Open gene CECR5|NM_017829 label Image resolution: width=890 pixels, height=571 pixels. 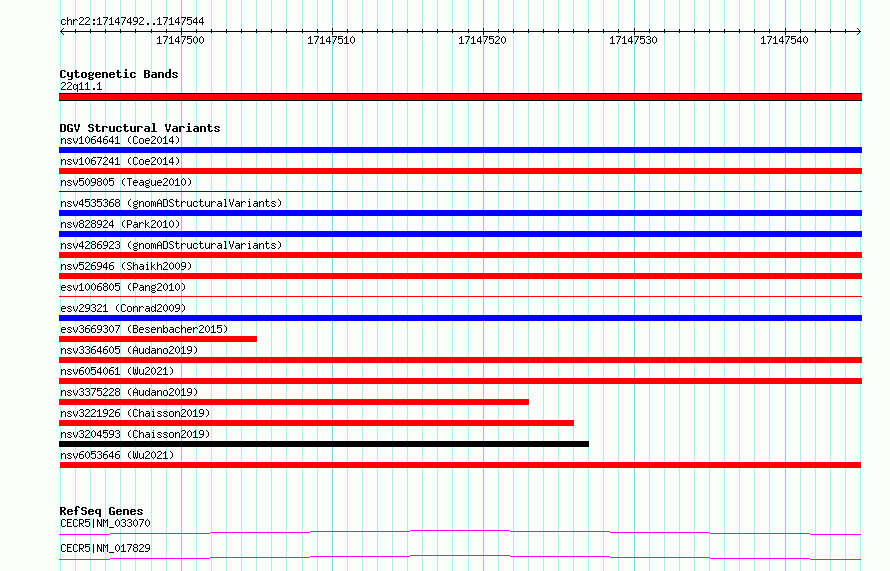tap(105, 548)
